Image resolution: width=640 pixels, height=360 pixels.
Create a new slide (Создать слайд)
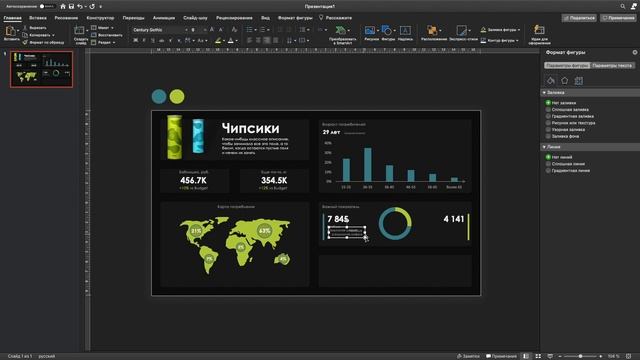point(80,35)
